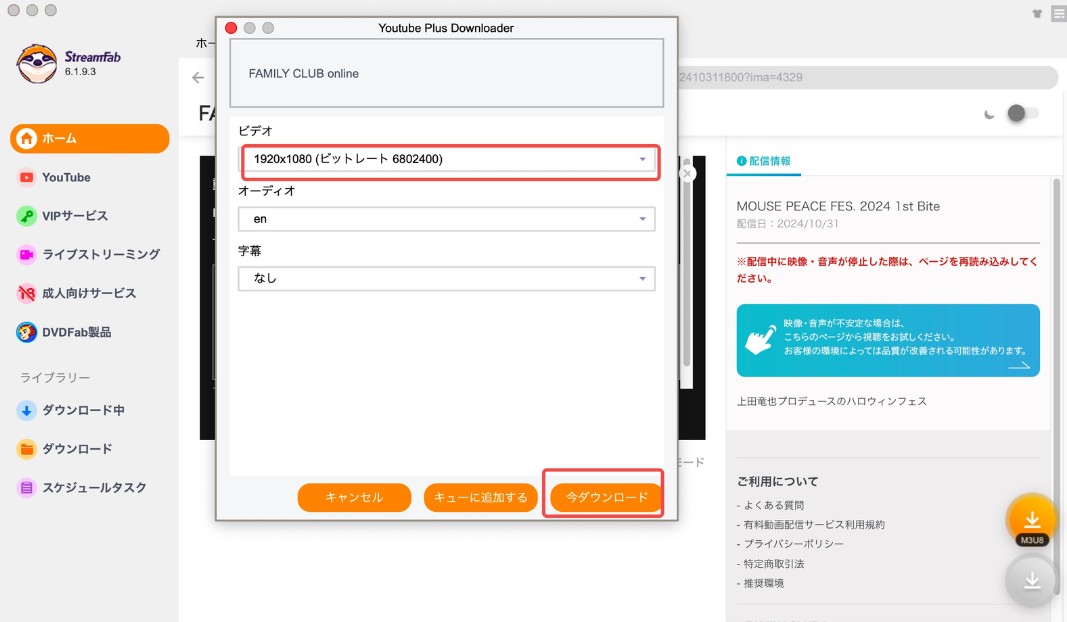This screenshot has width=1067, height=622.
Task: Open the 推奨環境 link
Action: pos(764,583)
